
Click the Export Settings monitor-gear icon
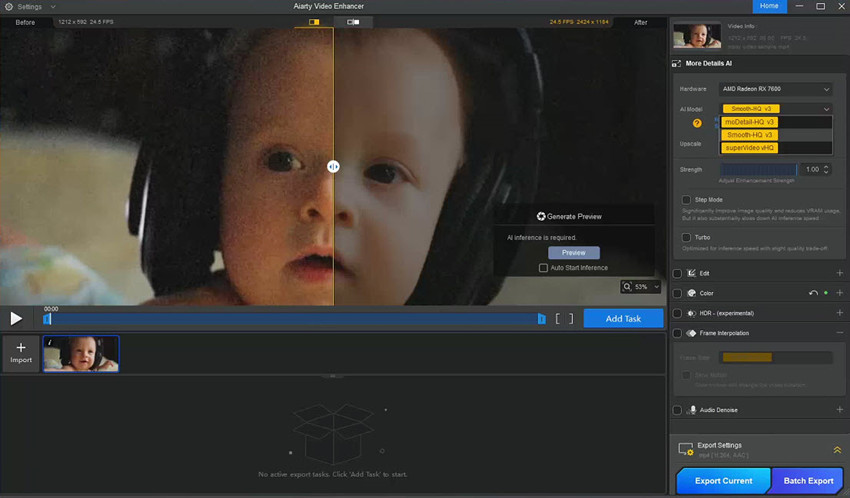point(685,449)
